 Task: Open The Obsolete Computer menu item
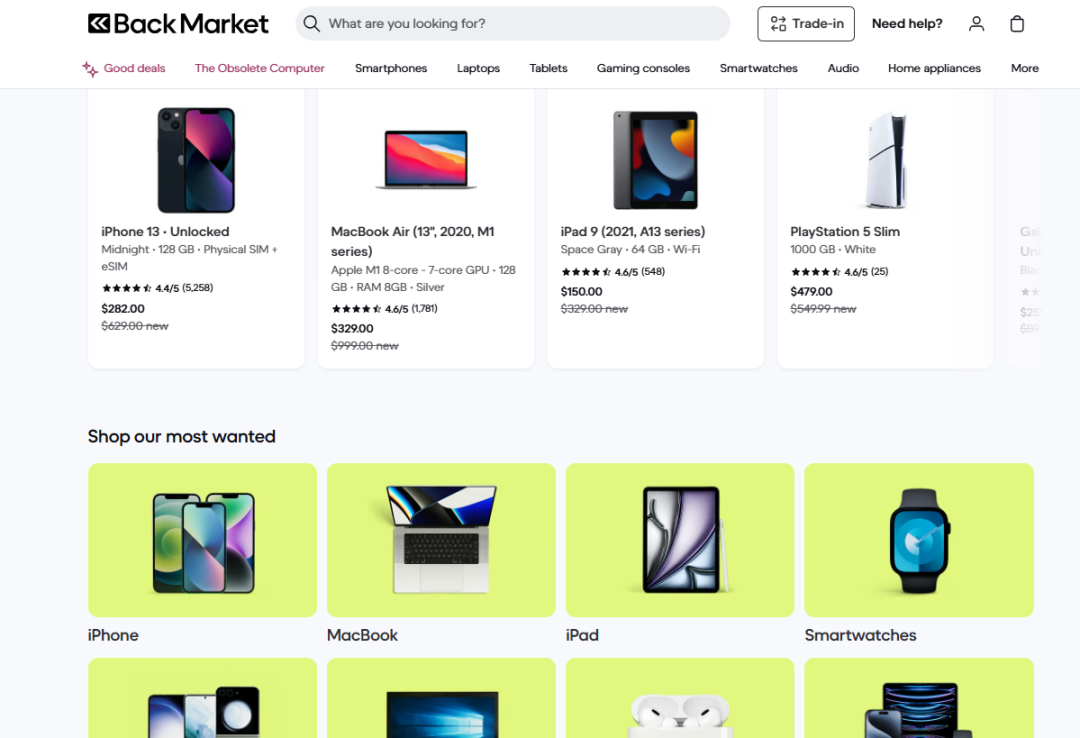point(260,69)
